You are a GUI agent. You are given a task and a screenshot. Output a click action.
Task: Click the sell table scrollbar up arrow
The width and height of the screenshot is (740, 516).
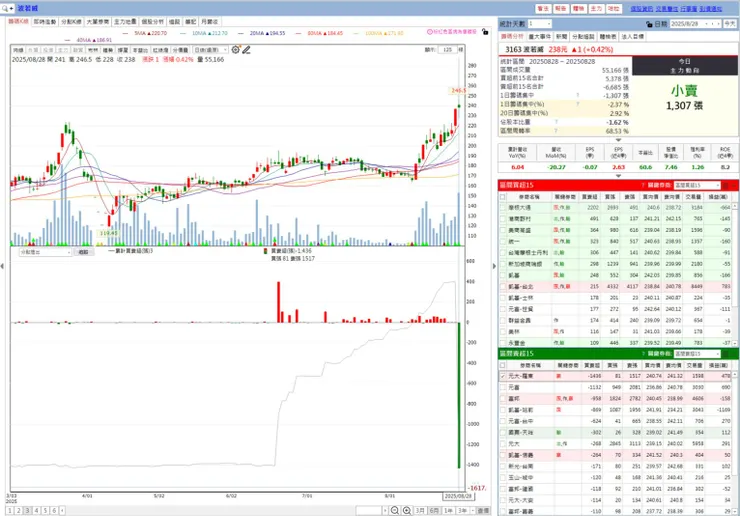734,374
